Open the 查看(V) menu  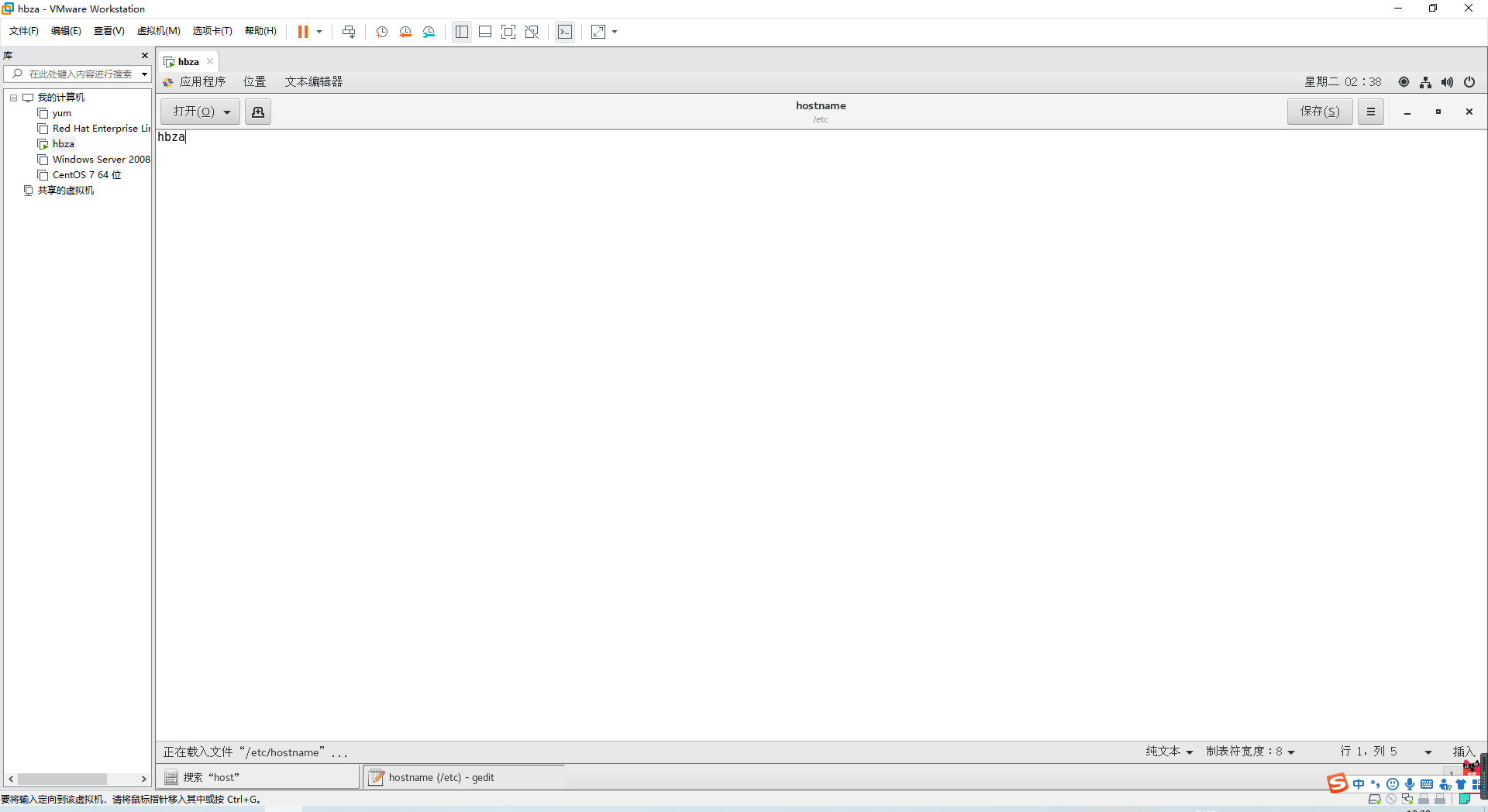pyautogui.click(x=109, y=31)
